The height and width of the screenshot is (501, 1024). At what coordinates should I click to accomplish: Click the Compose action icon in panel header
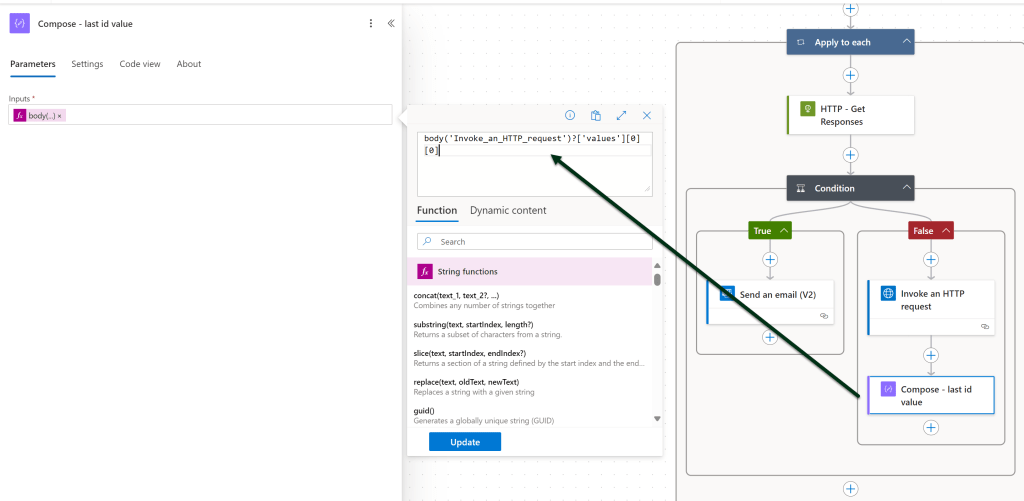point(20,23)
